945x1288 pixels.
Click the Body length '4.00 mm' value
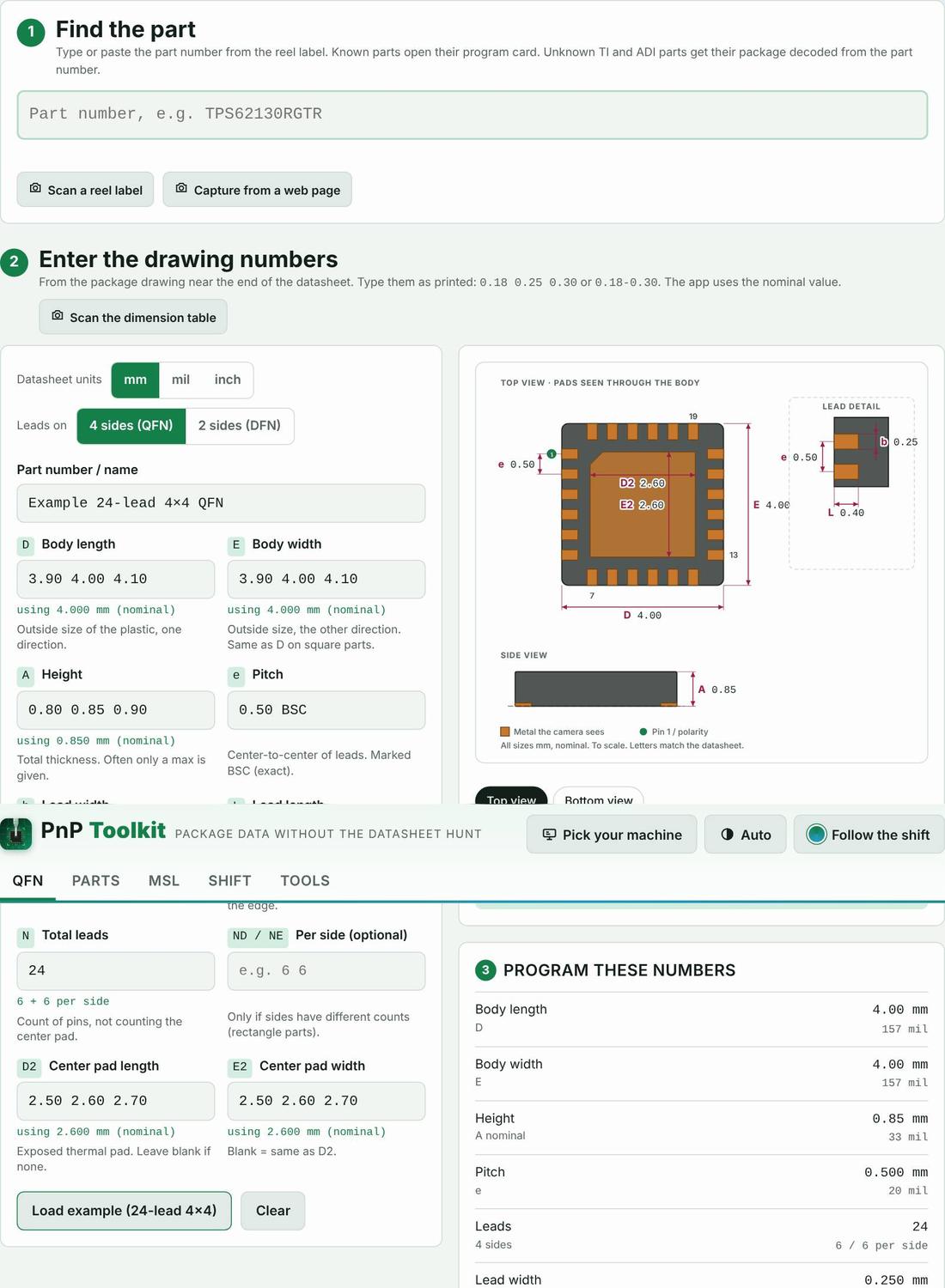(899, 1010)
